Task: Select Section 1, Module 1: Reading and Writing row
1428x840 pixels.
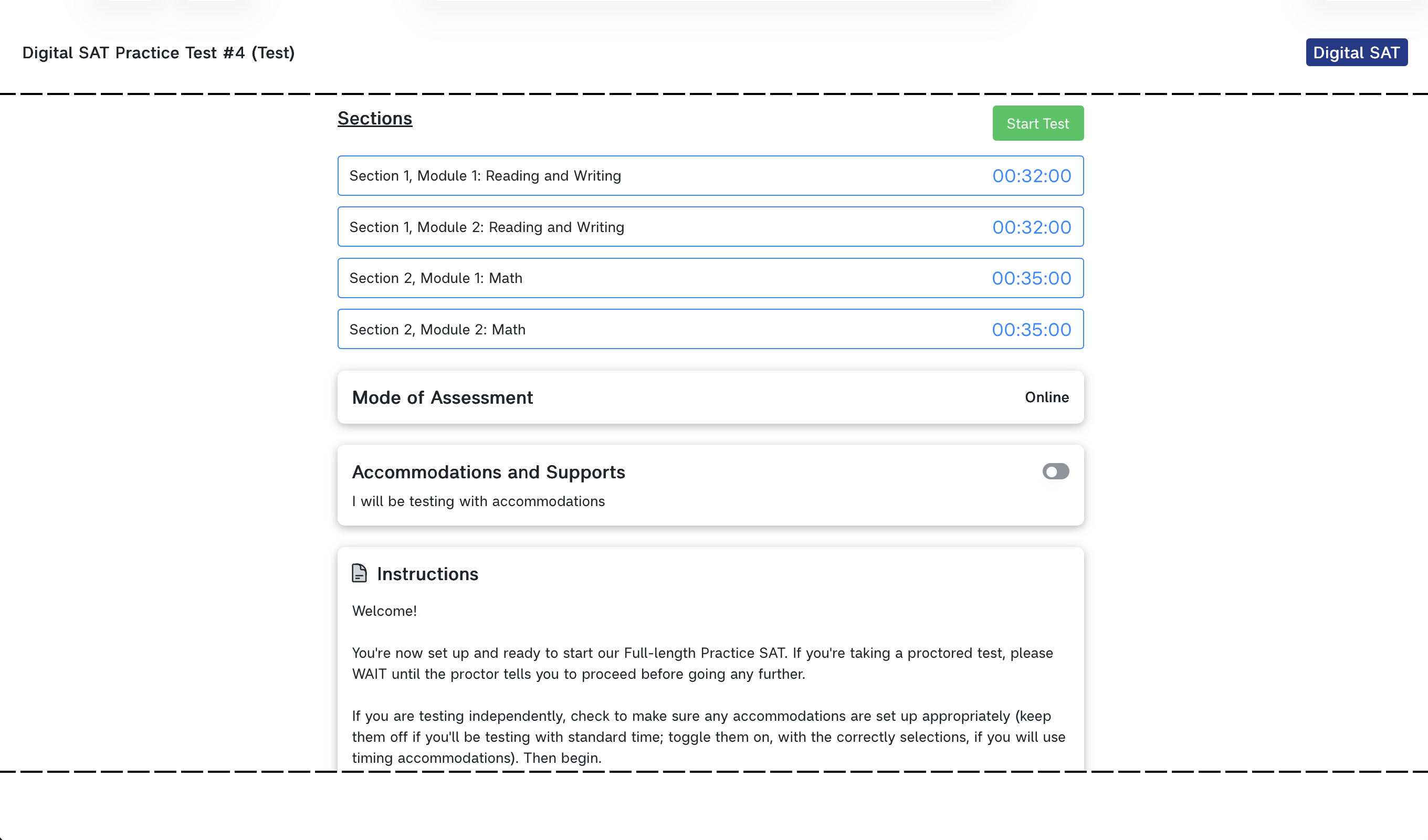Action: pyautogui.click(x=710, y=176)
